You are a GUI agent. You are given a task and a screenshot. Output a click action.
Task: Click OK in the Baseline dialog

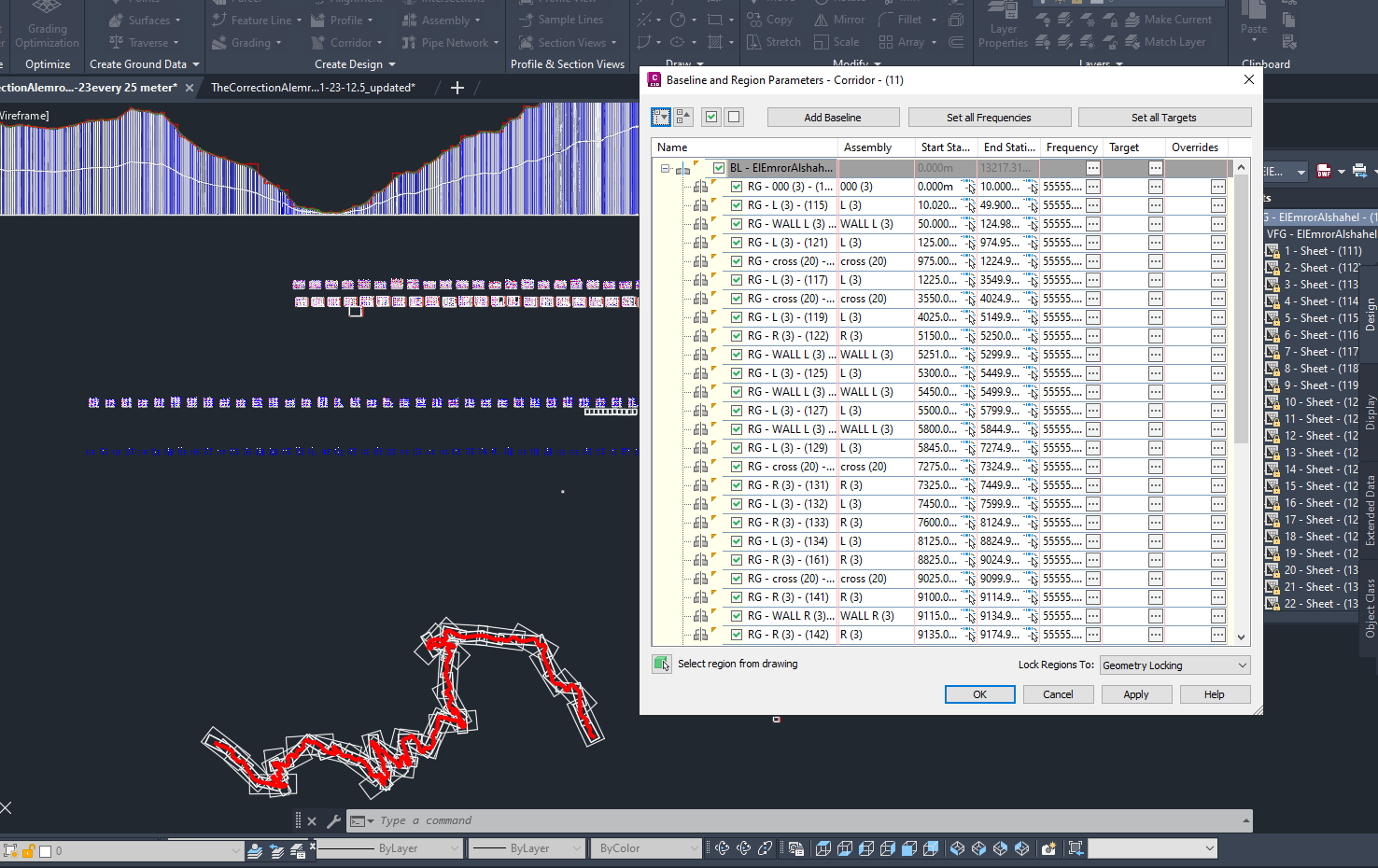979,694
